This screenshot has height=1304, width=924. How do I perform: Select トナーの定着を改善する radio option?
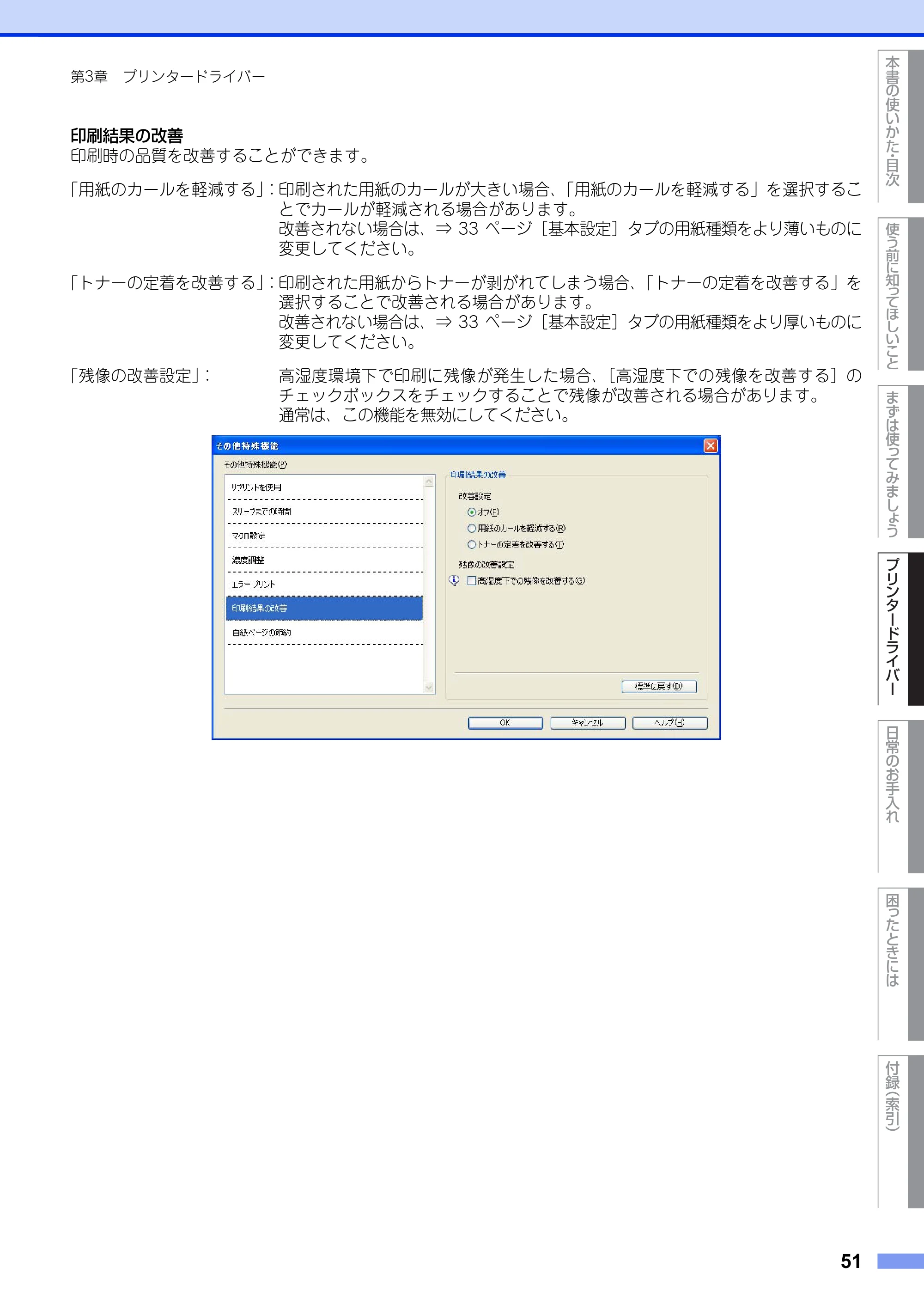pyautogui.click(x=471, y=544)
